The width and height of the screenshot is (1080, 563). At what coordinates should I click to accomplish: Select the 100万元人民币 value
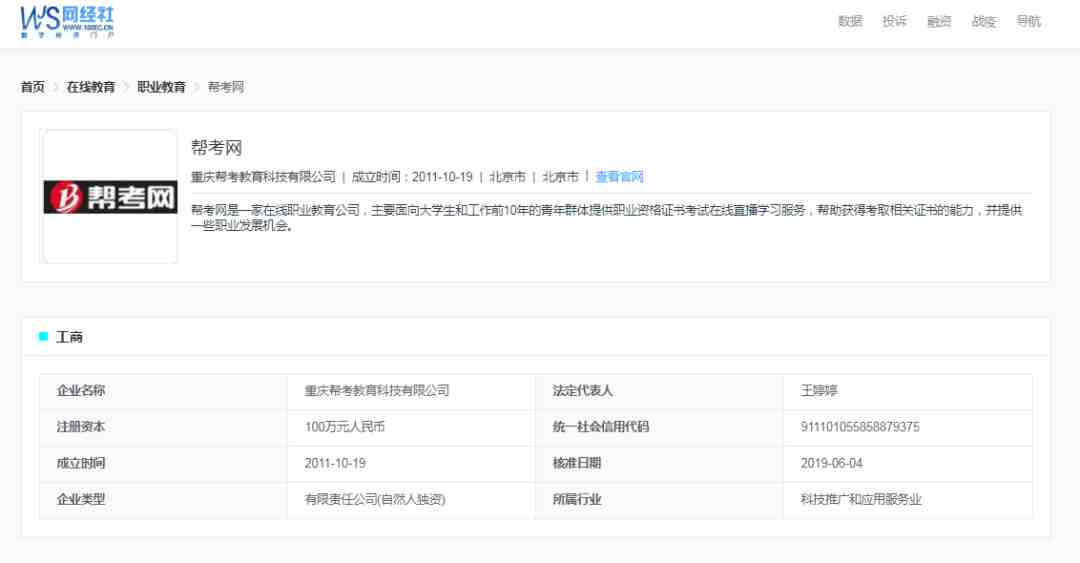point(344,427)
